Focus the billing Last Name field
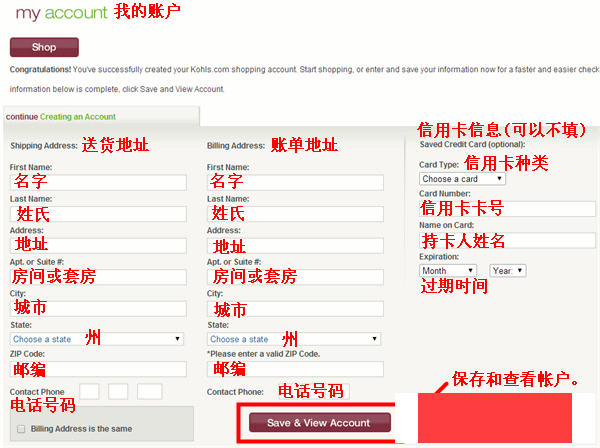Viewport: 600px width, 448px height. point(295,214)
